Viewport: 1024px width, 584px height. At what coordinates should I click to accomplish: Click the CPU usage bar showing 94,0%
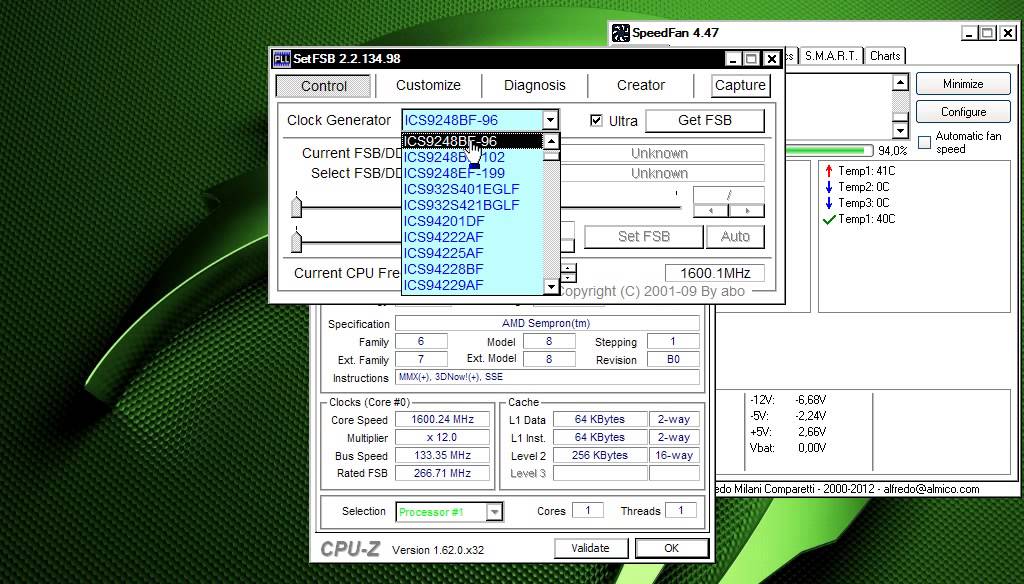point(829,151)
